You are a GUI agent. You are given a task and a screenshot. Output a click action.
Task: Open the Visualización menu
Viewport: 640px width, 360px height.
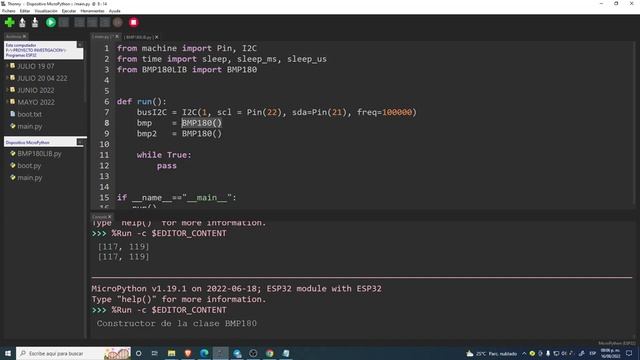[x=46, y=11]
